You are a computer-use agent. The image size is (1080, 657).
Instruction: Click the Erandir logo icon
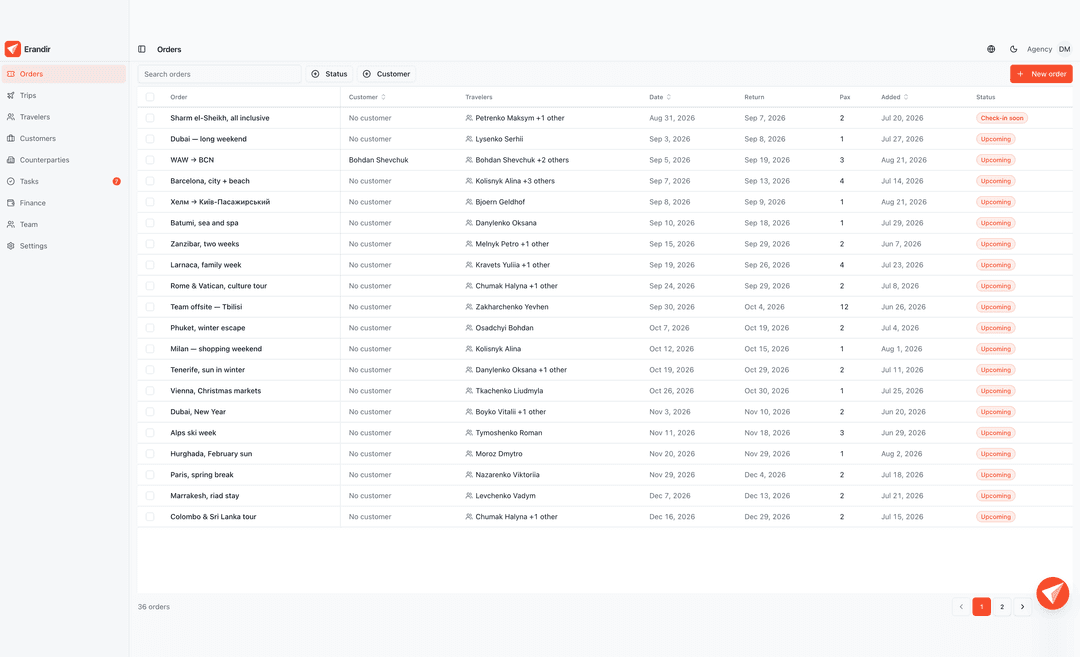pos(12,49)
